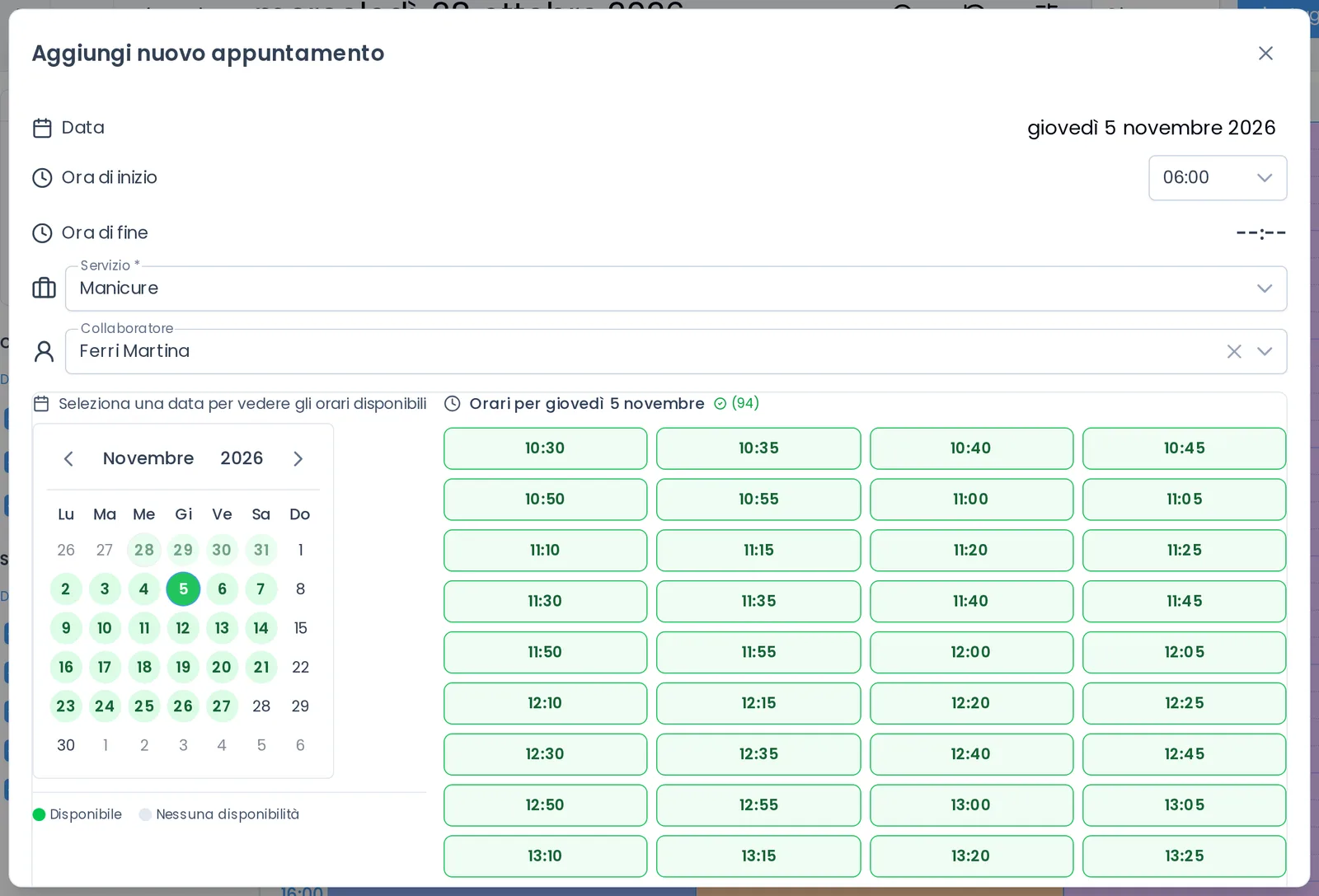Choose the 12:00 time slot
This screenshot has height=896, width=1319.
click(x=971, y=653)
